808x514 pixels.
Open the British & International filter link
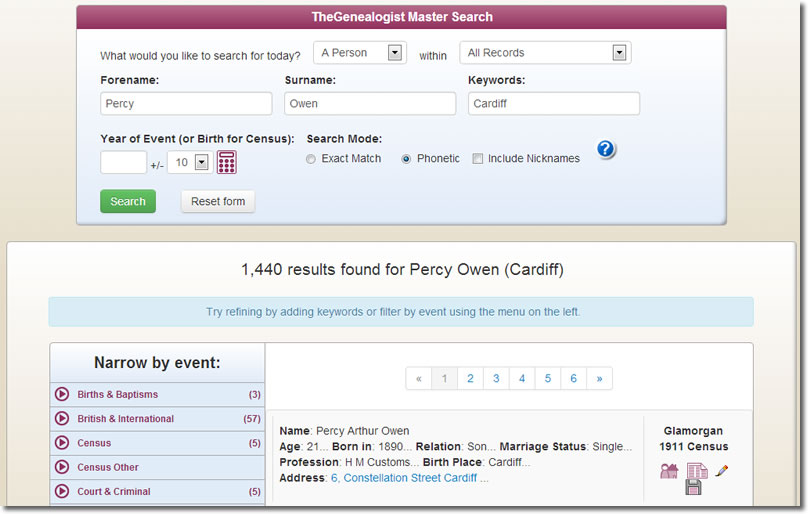125,419
